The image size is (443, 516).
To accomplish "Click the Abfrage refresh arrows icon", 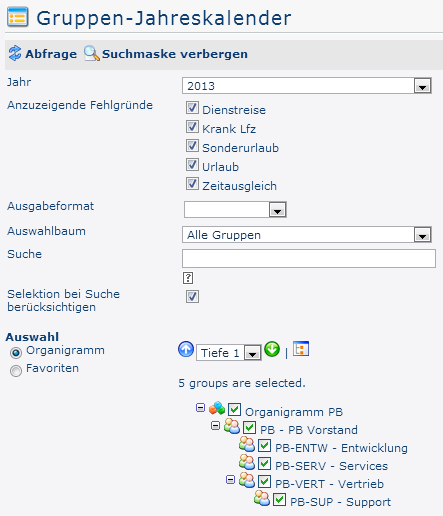I will tap(15, 53).
